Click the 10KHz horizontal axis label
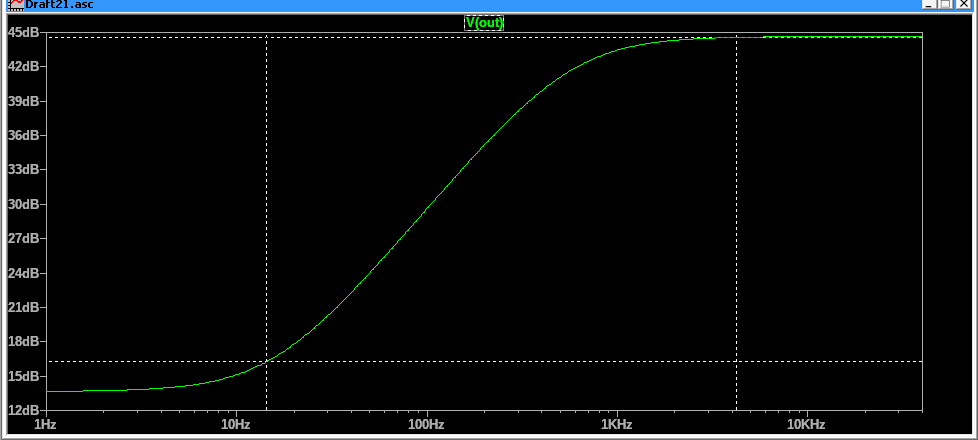Screen dimensions: 978x440 click(806, 425)
